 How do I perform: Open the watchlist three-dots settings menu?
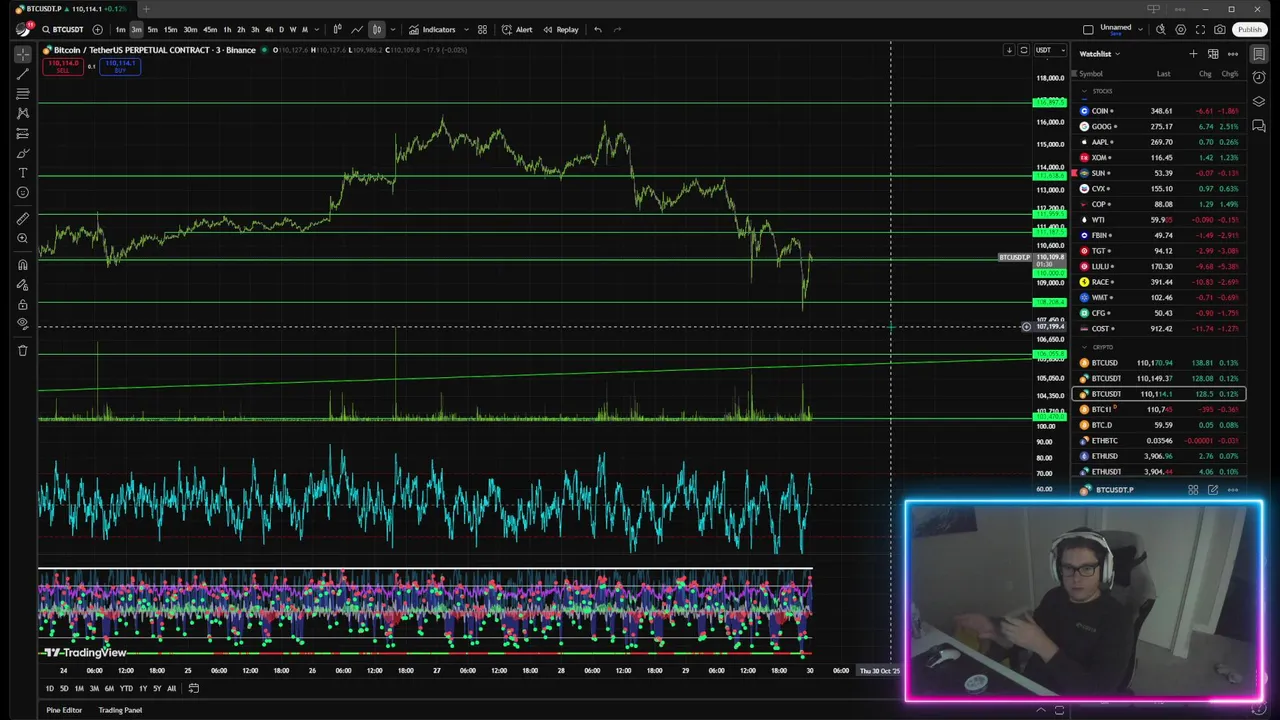pos(1232,54)
